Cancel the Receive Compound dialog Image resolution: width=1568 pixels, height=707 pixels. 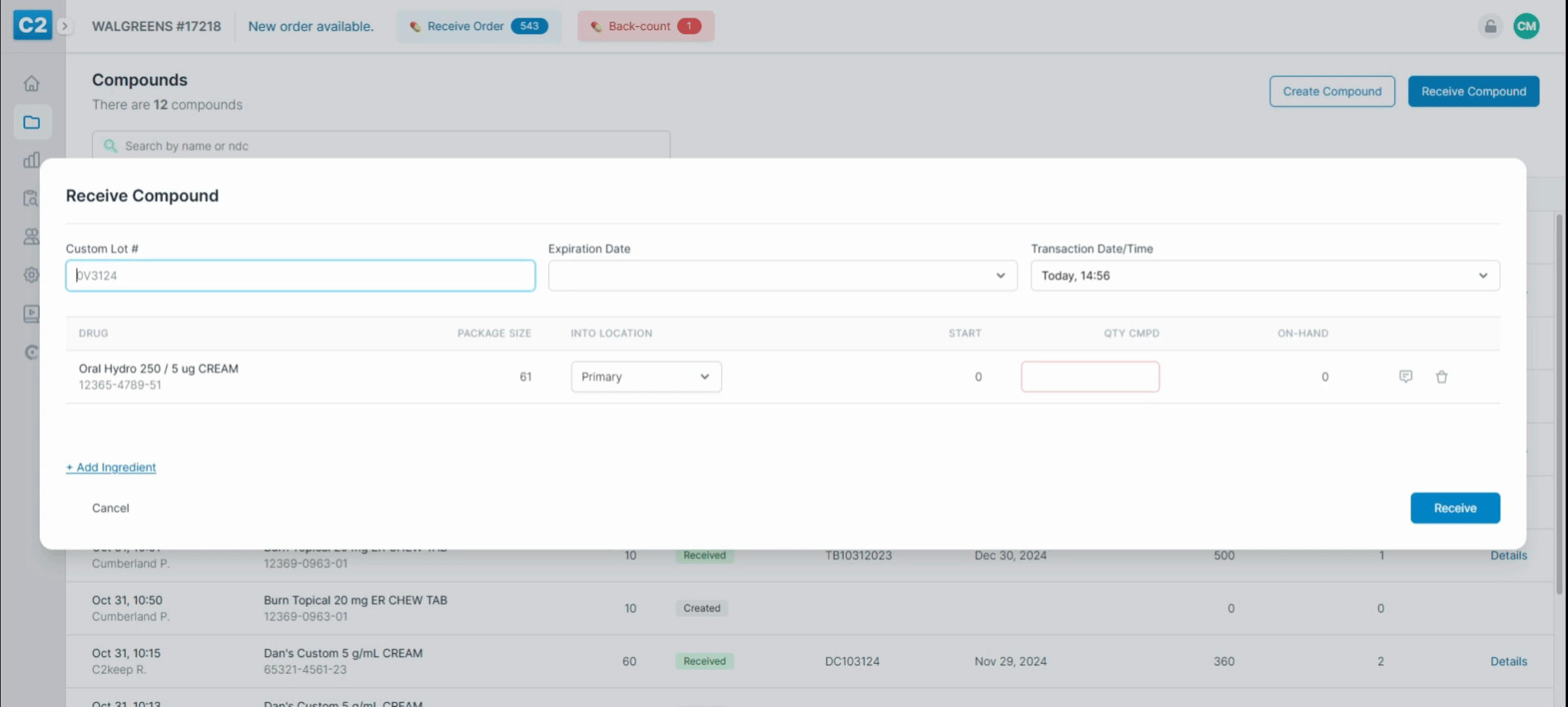pyautogui.click(x=111, y=508)
